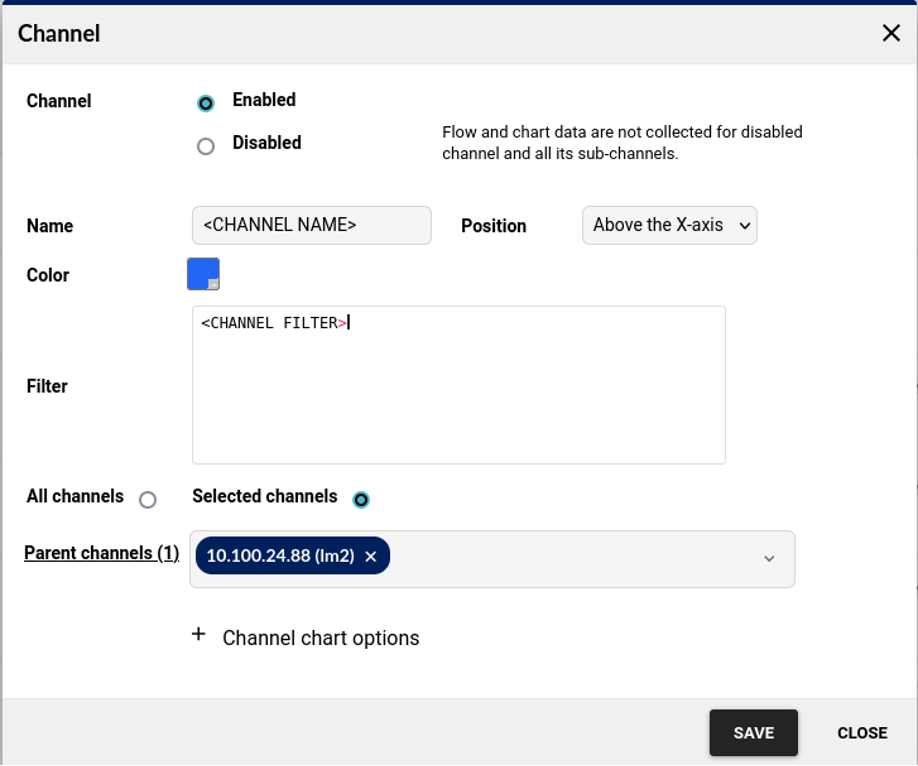Click the Disabled label text

266,143
